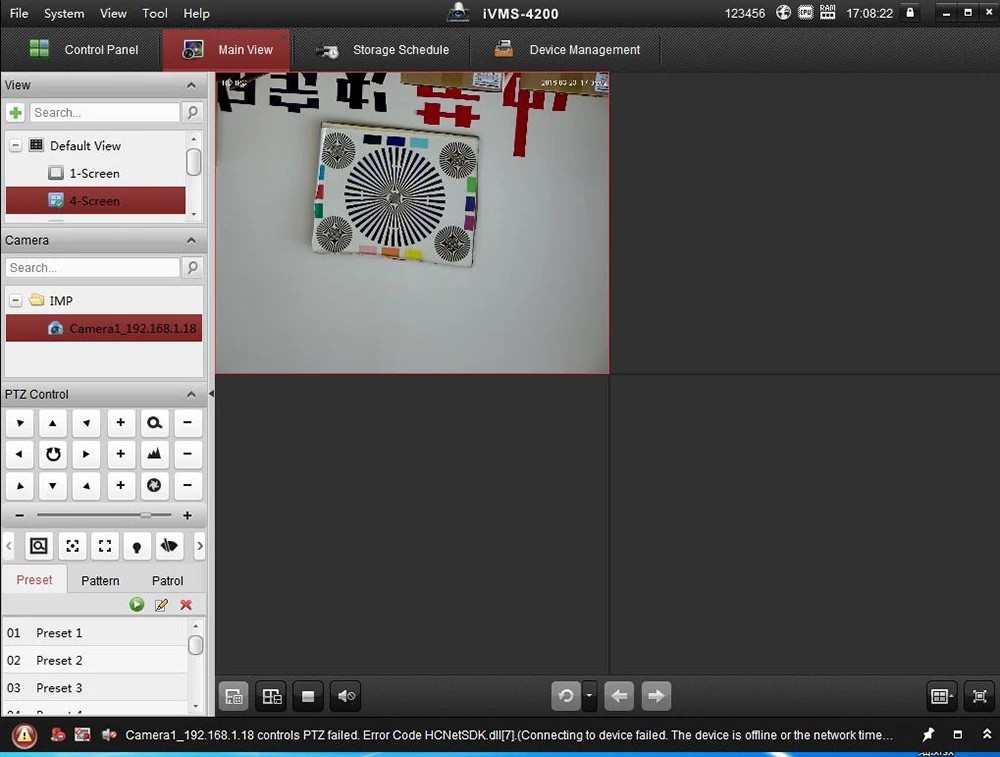Toggle audio mute speaker button
This screenshot has height=757, width=1000.
click(x=346, y=696)
